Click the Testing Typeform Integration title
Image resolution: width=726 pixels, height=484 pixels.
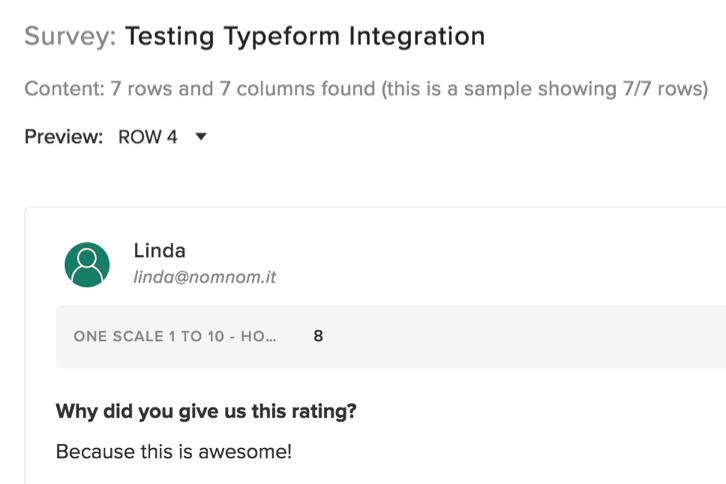[x=305, y=36]
